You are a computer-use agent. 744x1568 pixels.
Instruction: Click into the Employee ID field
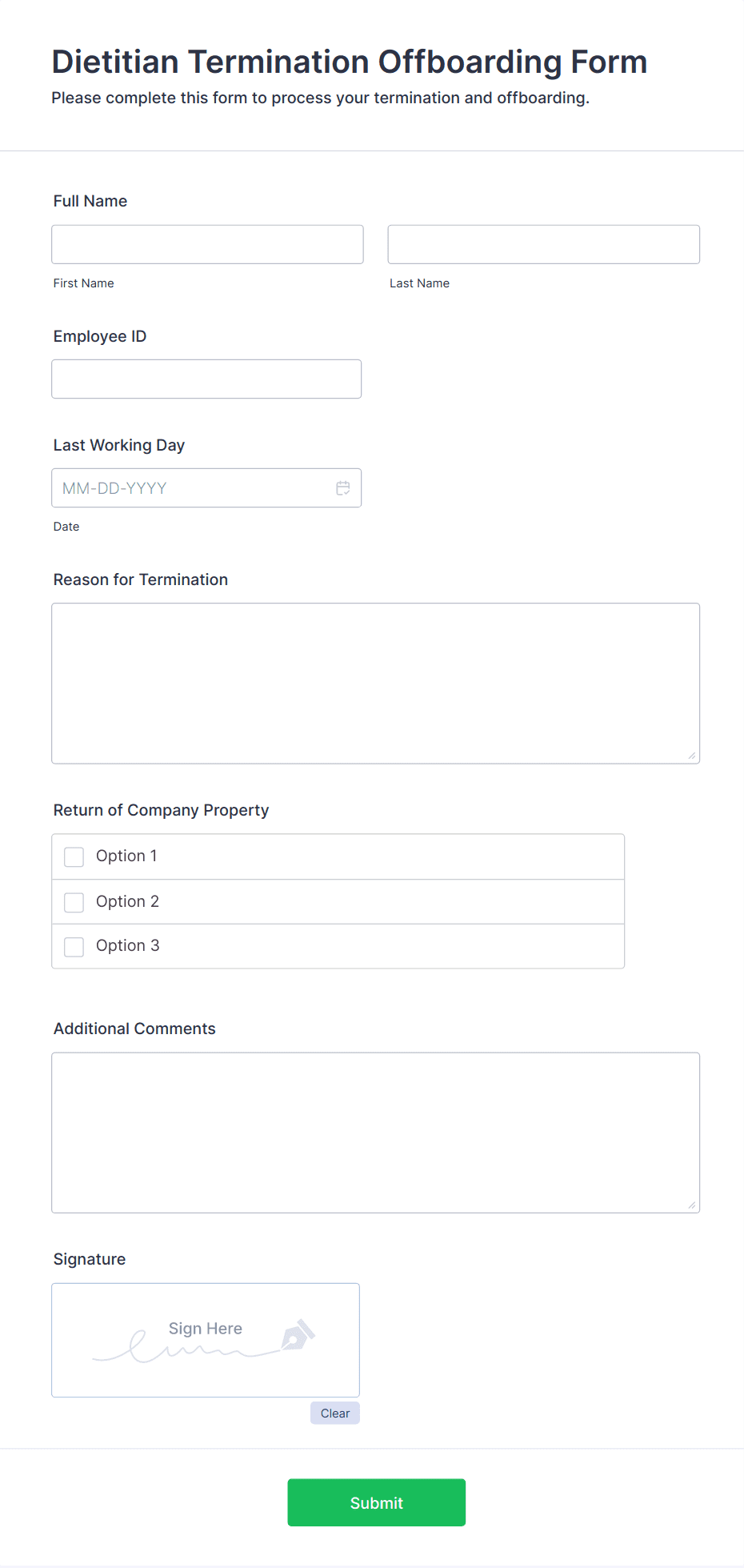pos(206,379)
